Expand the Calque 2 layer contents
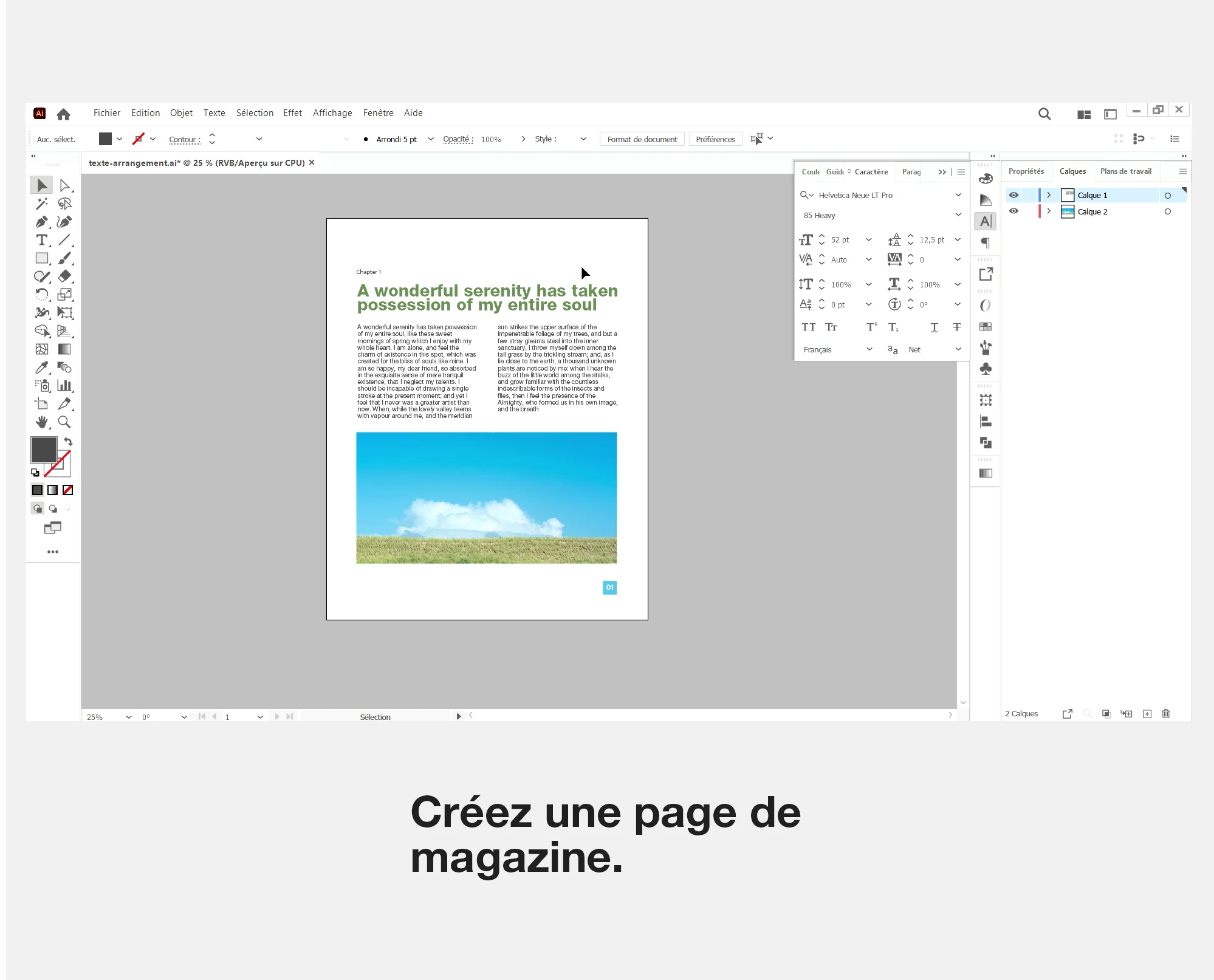 pos(1049,211)
